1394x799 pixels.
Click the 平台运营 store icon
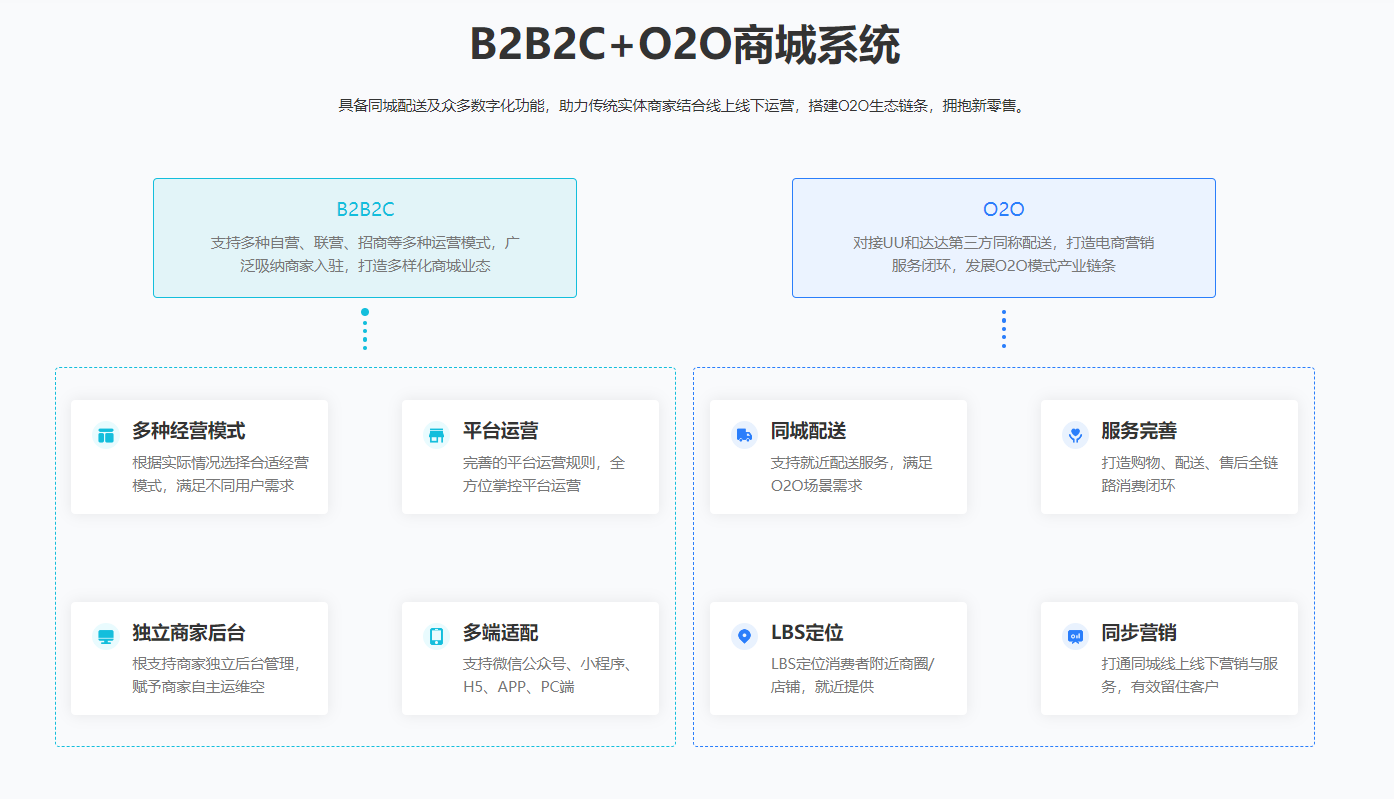[x=436, y=435]
